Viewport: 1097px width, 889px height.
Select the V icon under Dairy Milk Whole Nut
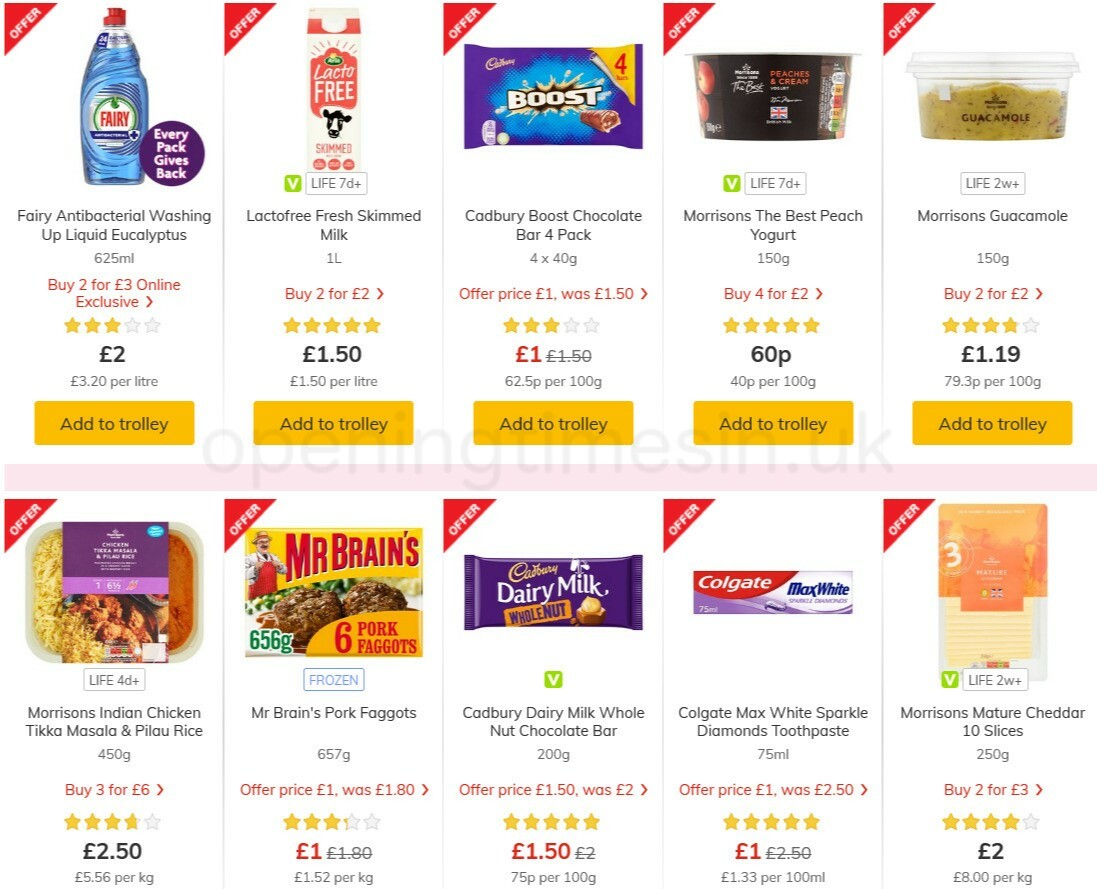coord(552,680)
